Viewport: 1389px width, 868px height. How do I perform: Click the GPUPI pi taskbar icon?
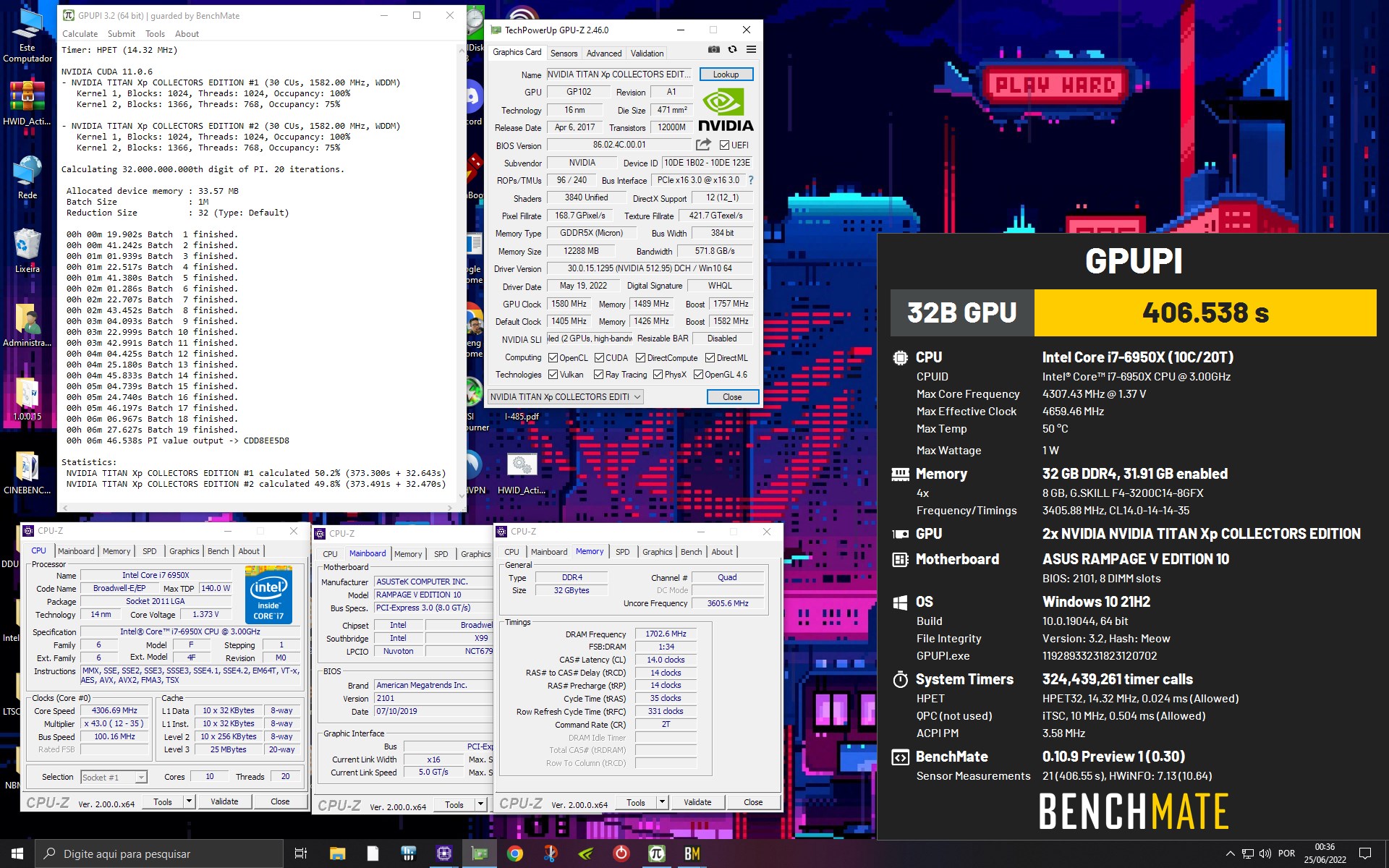[x=656, y=854]
